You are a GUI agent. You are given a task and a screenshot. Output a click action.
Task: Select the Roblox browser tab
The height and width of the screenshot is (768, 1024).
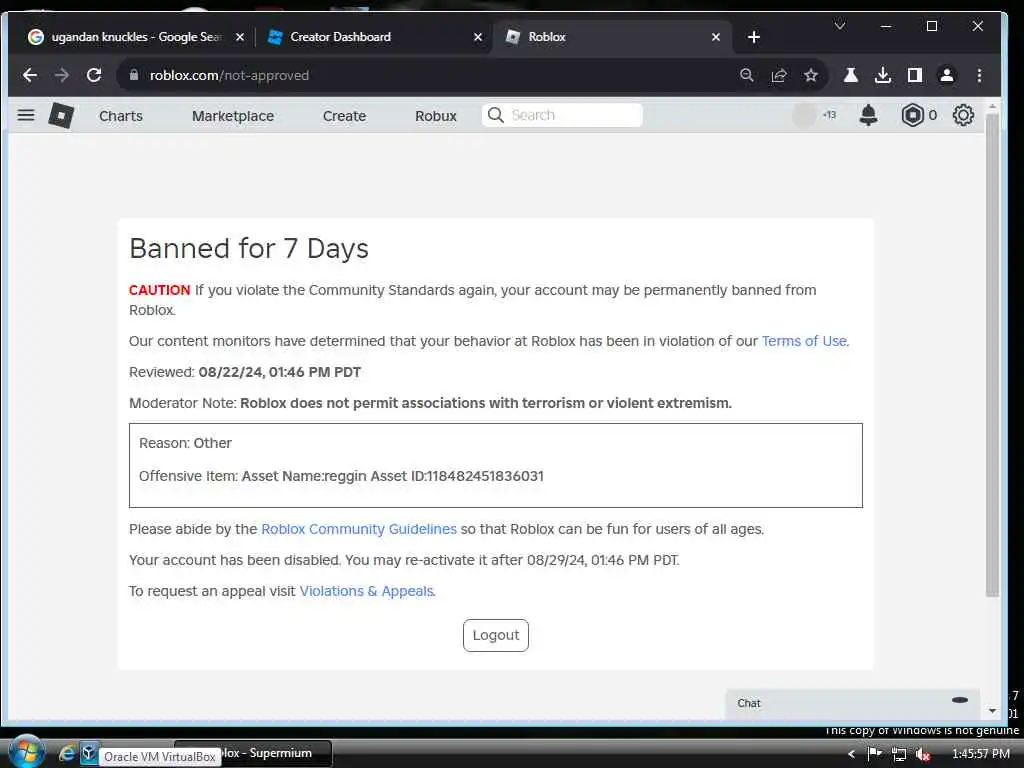(x=611, y=37)
